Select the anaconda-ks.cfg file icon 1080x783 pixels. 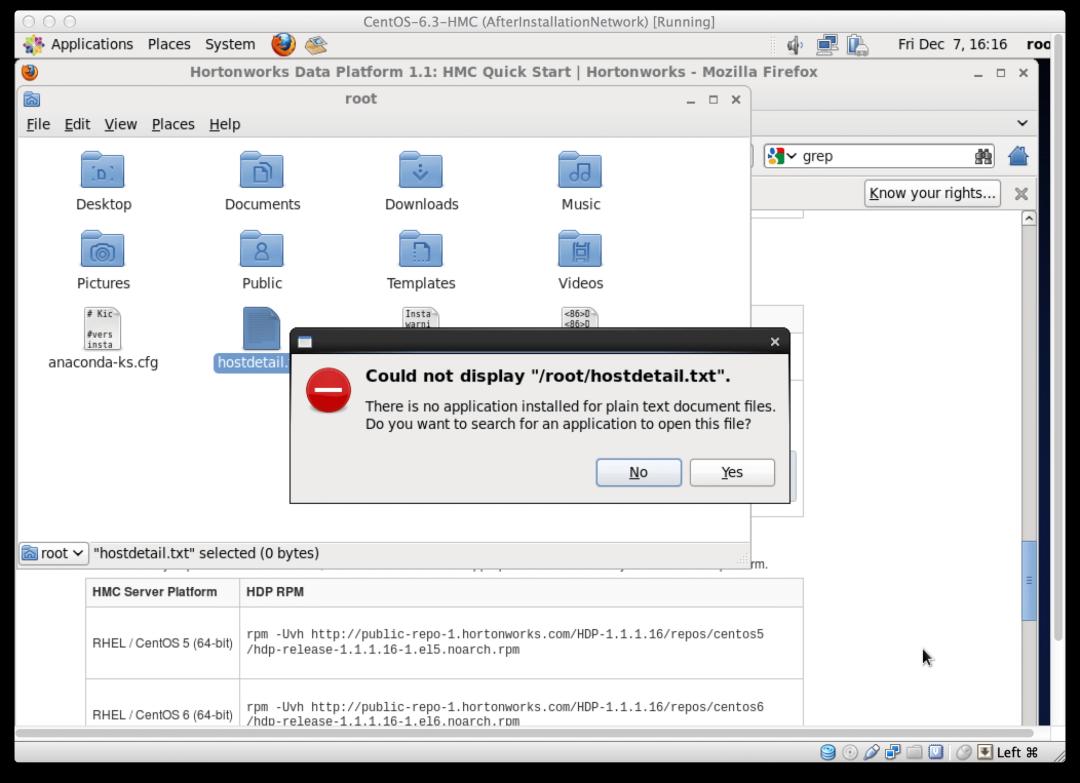102,329
